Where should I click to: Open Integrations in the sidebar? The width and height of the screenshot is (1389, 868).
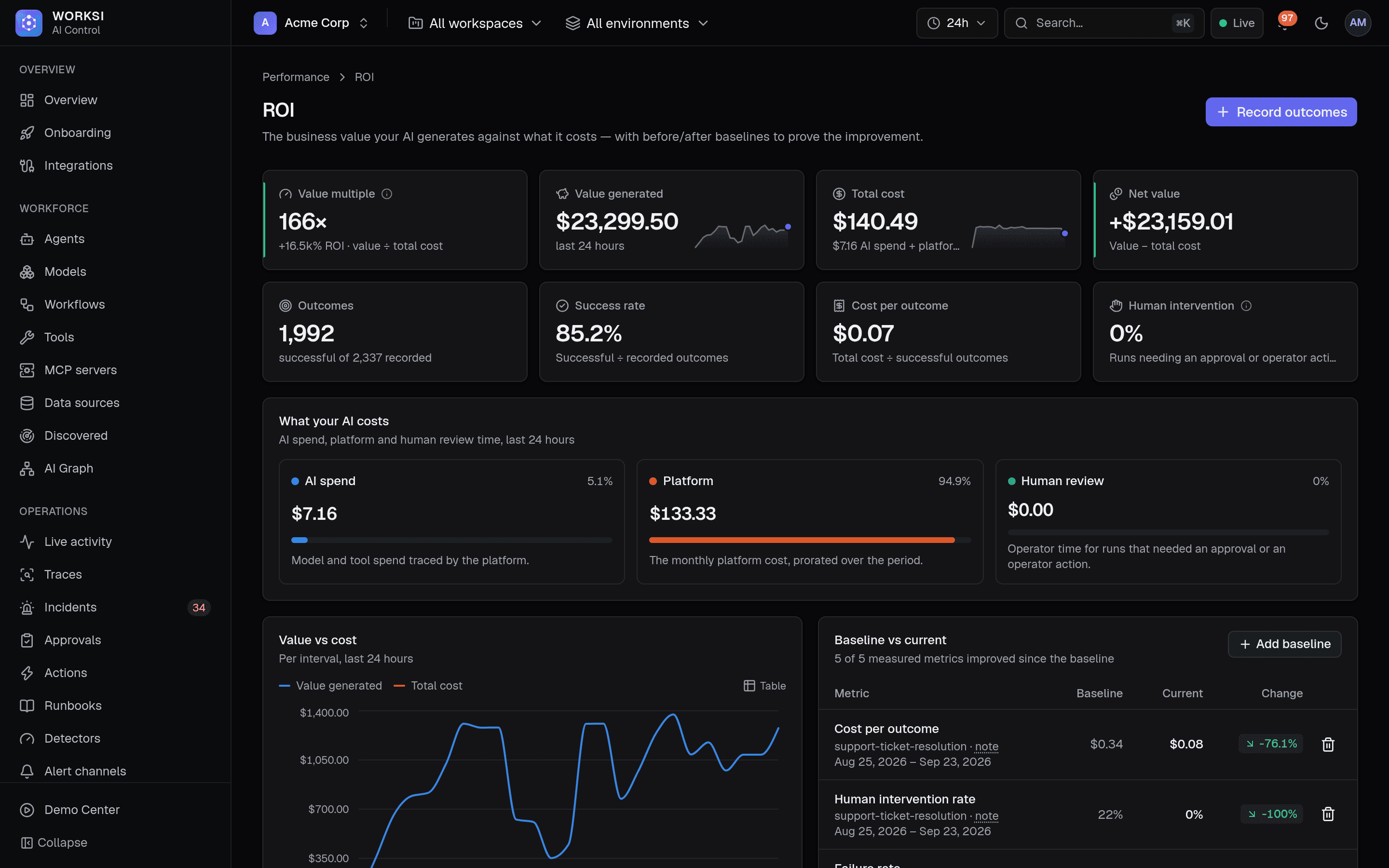pos(115,165)
